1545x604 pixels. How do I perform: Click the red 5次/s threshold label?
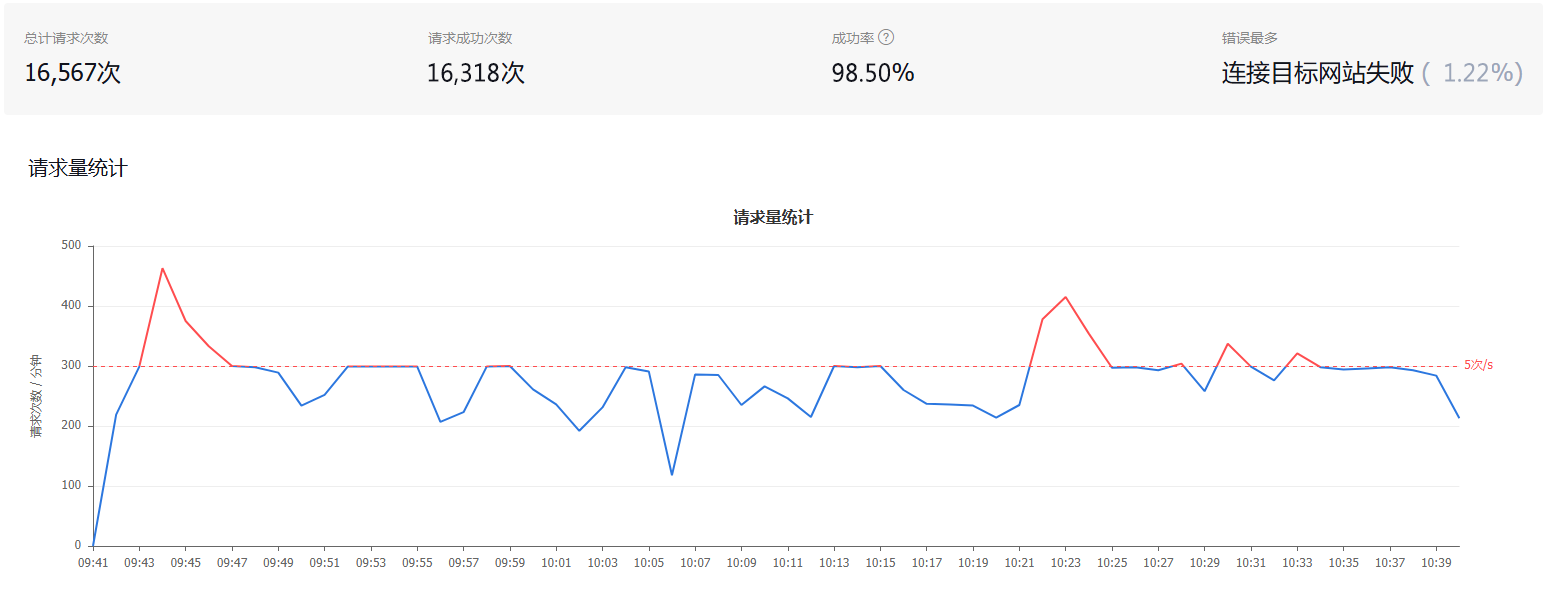pyautogui.click(x=1478, y=365)
